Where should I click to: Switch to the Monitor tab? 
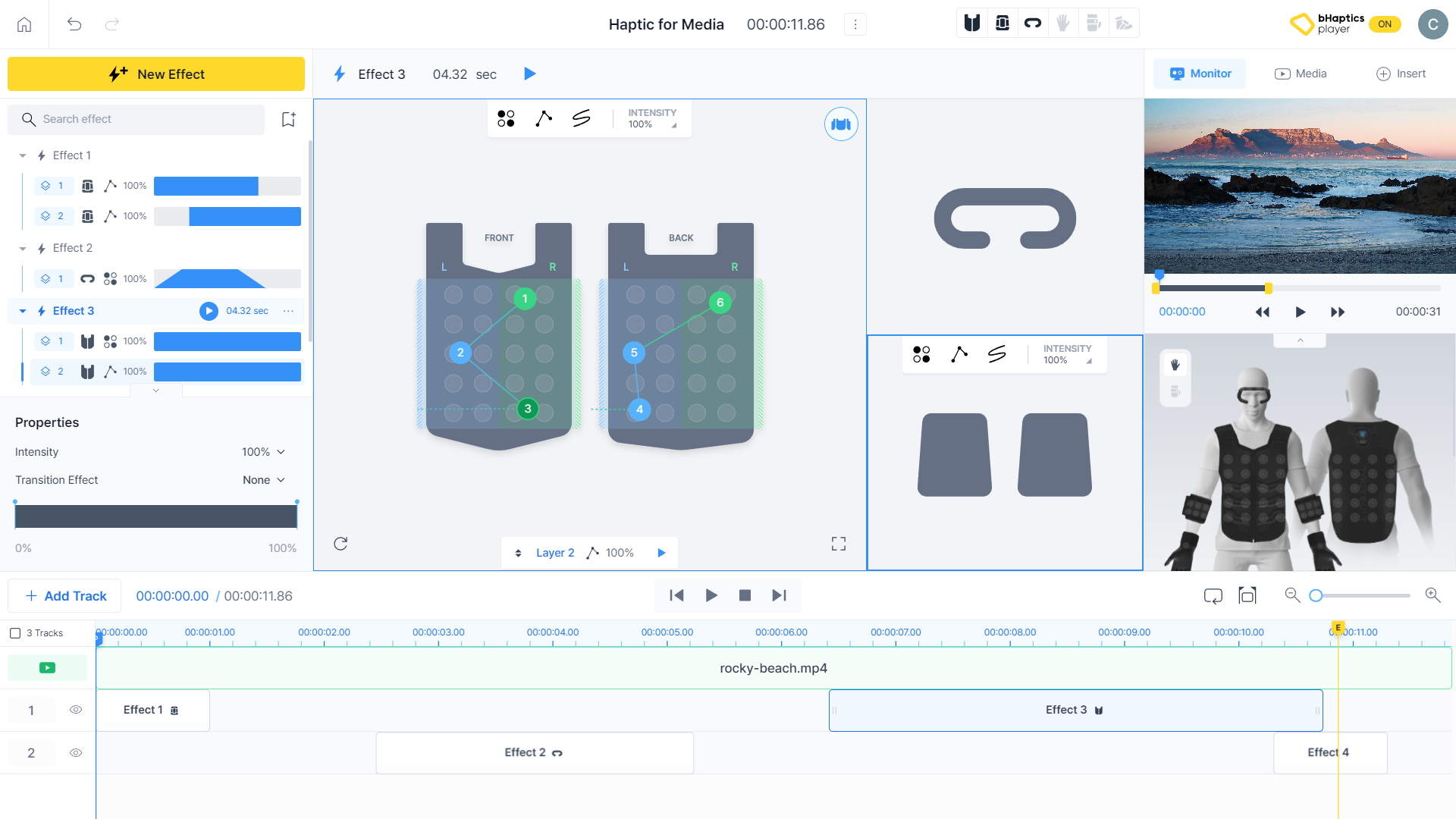click(x=1200, y=74)
